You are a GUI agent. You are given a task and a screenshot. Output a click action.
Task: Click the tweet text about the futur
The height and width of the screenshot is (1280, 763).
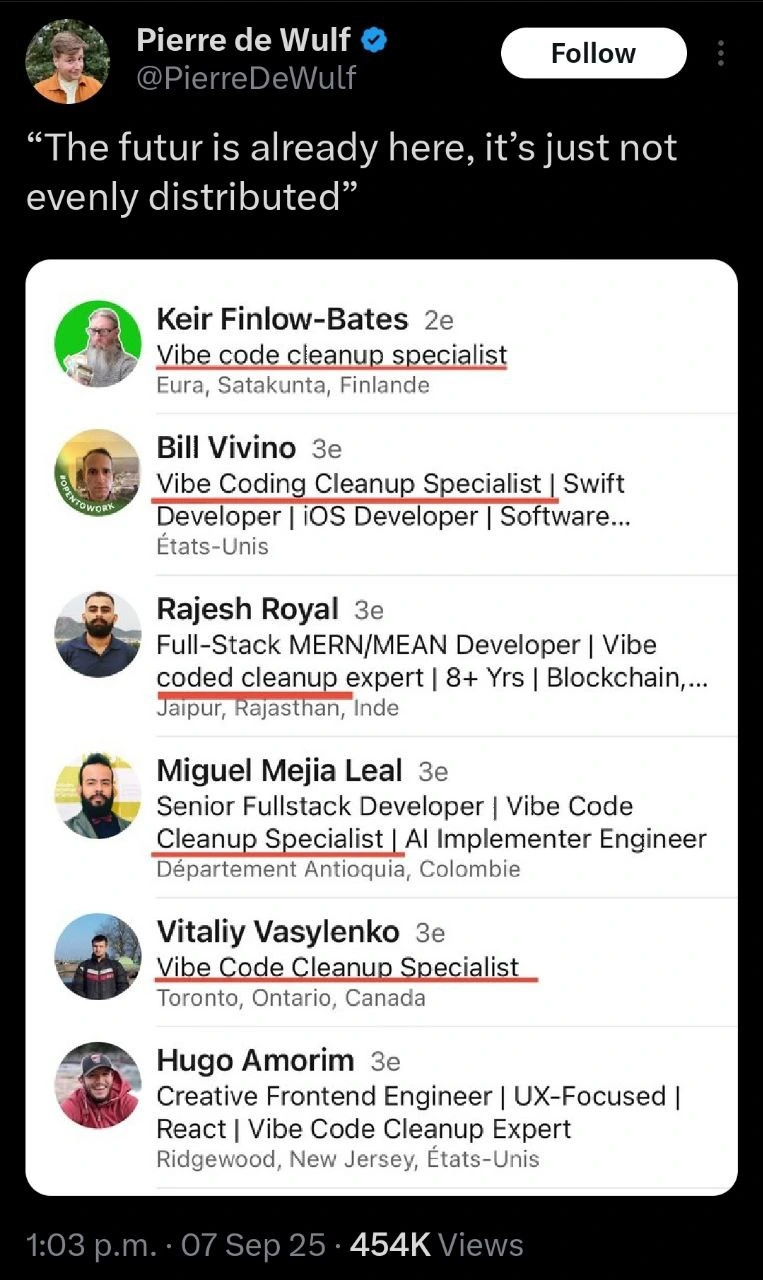pyautogui.click(x=351, y=172)
